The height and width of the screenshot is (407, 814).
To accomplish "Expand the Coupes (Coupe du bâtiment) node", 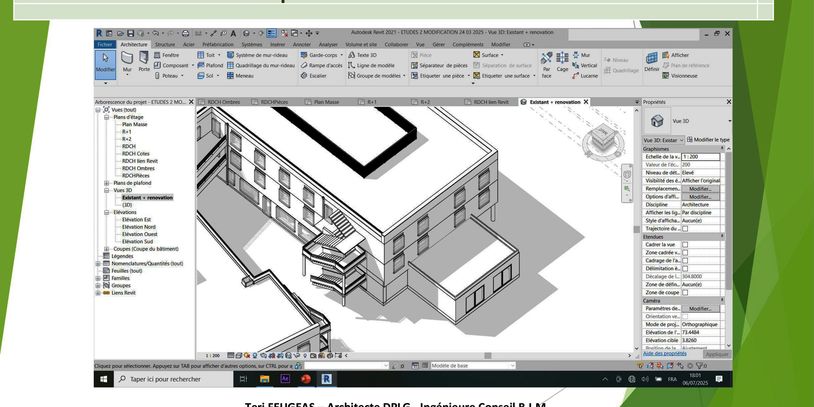I will [106, 249].
